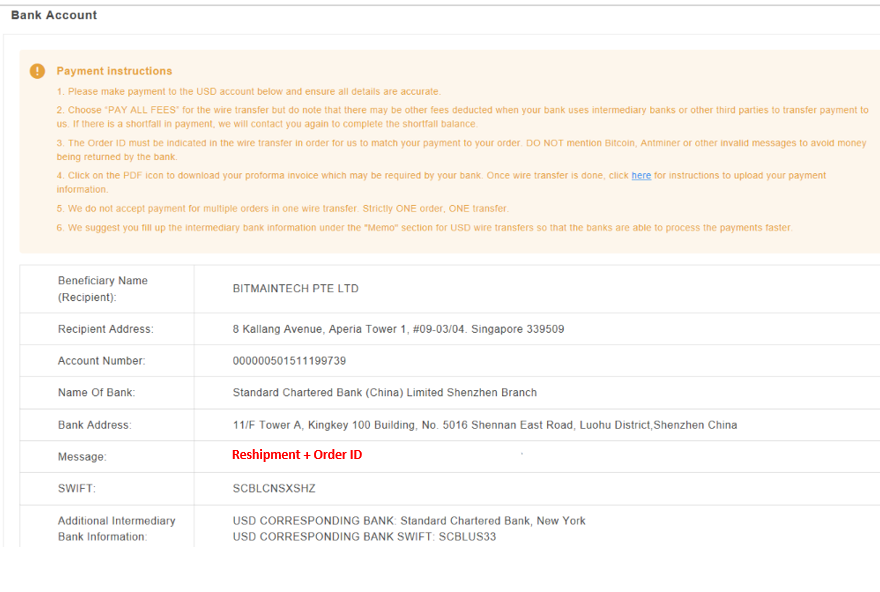The height and width of the screenshot is (592, 880).
Task: Click the 'Payment instructions' heading
Action: pos(114,71)
